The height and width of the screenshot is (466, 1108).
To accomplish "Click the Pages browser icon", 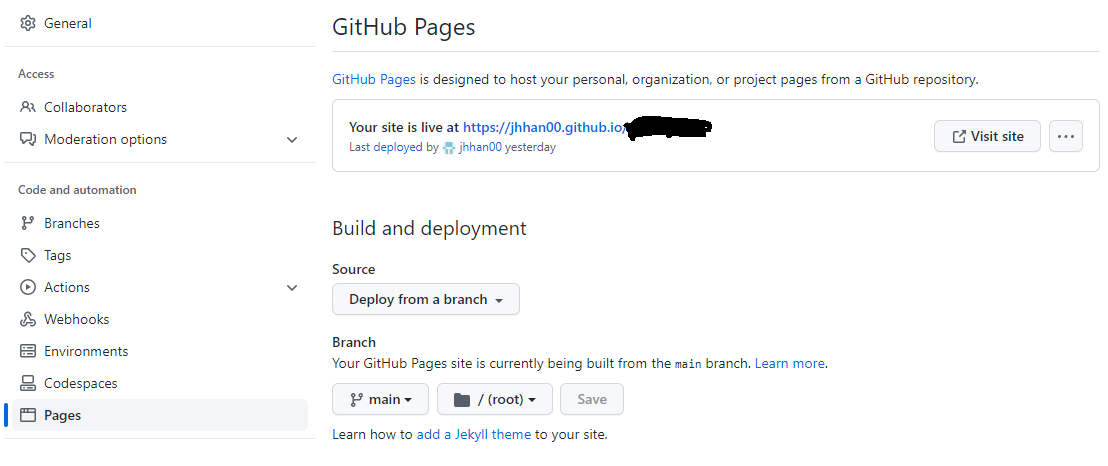I will tap(28, 415).
